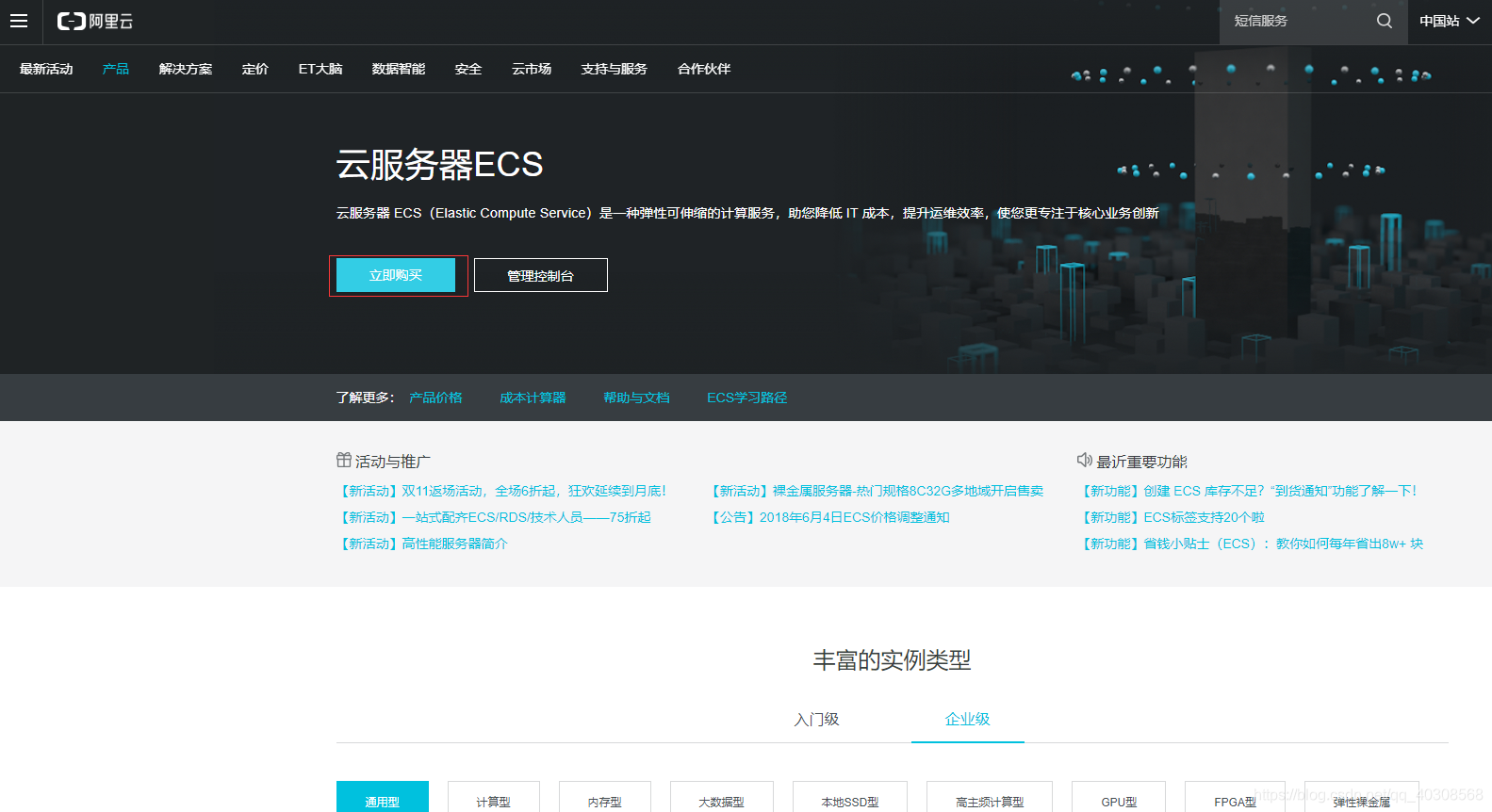The image size is (1492, 812).
Task: Click the Alibaba Cloud logo
Action: pyautogui.click(x=95, y=21)
